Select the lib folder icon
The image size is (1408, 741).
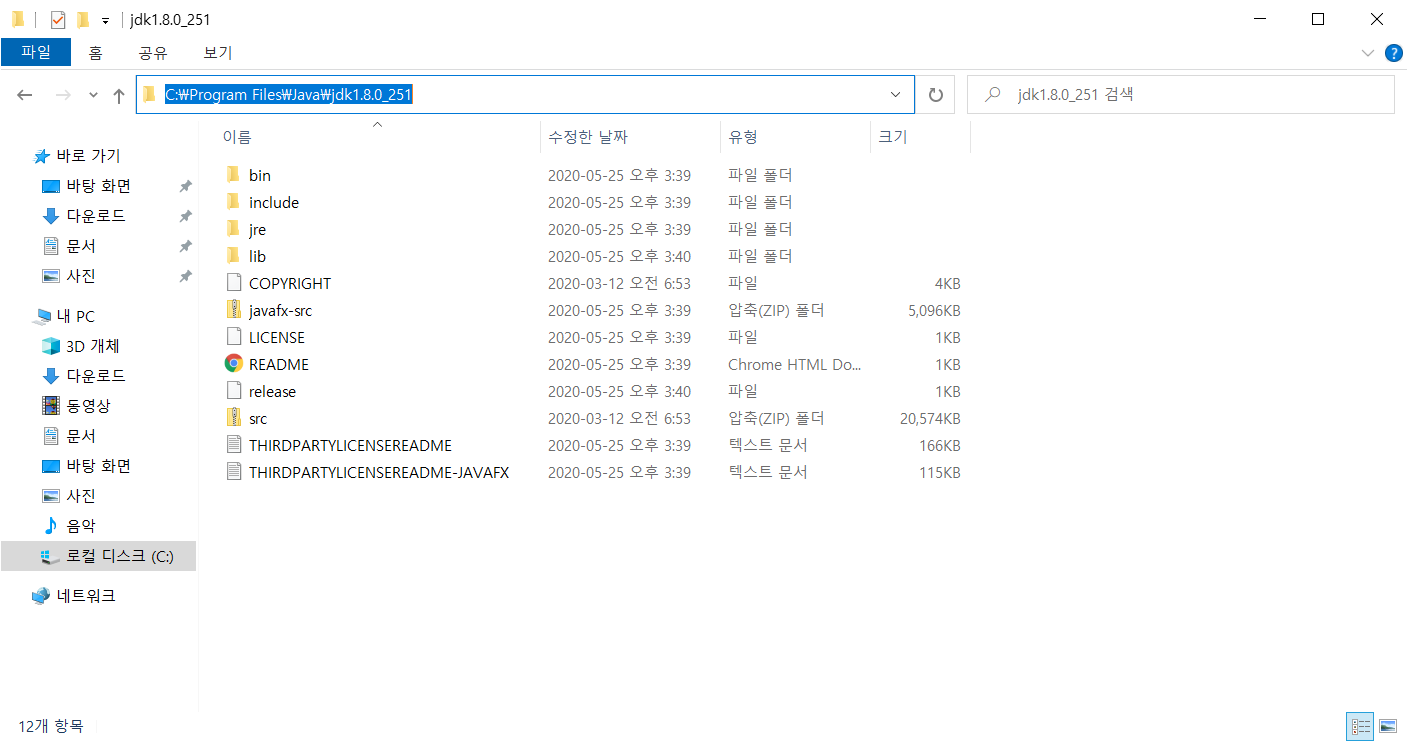pyautogui.click(x=233, y=256)
